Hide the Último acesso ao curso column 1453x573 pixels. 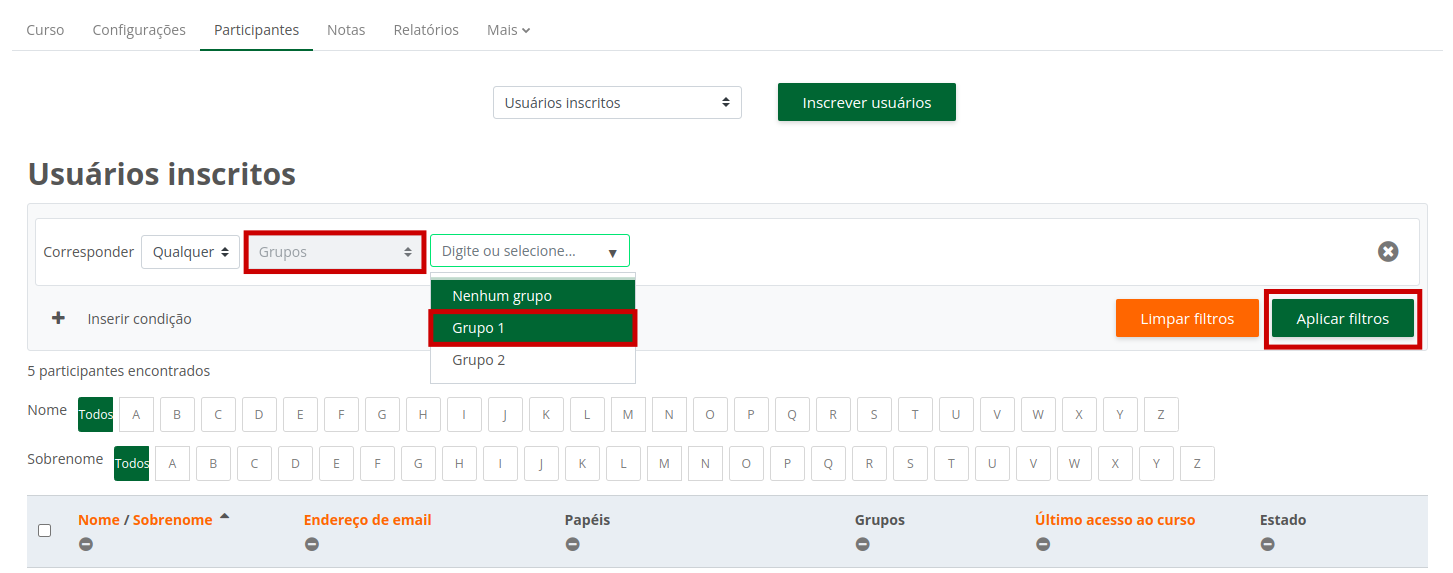(1043, 544)
